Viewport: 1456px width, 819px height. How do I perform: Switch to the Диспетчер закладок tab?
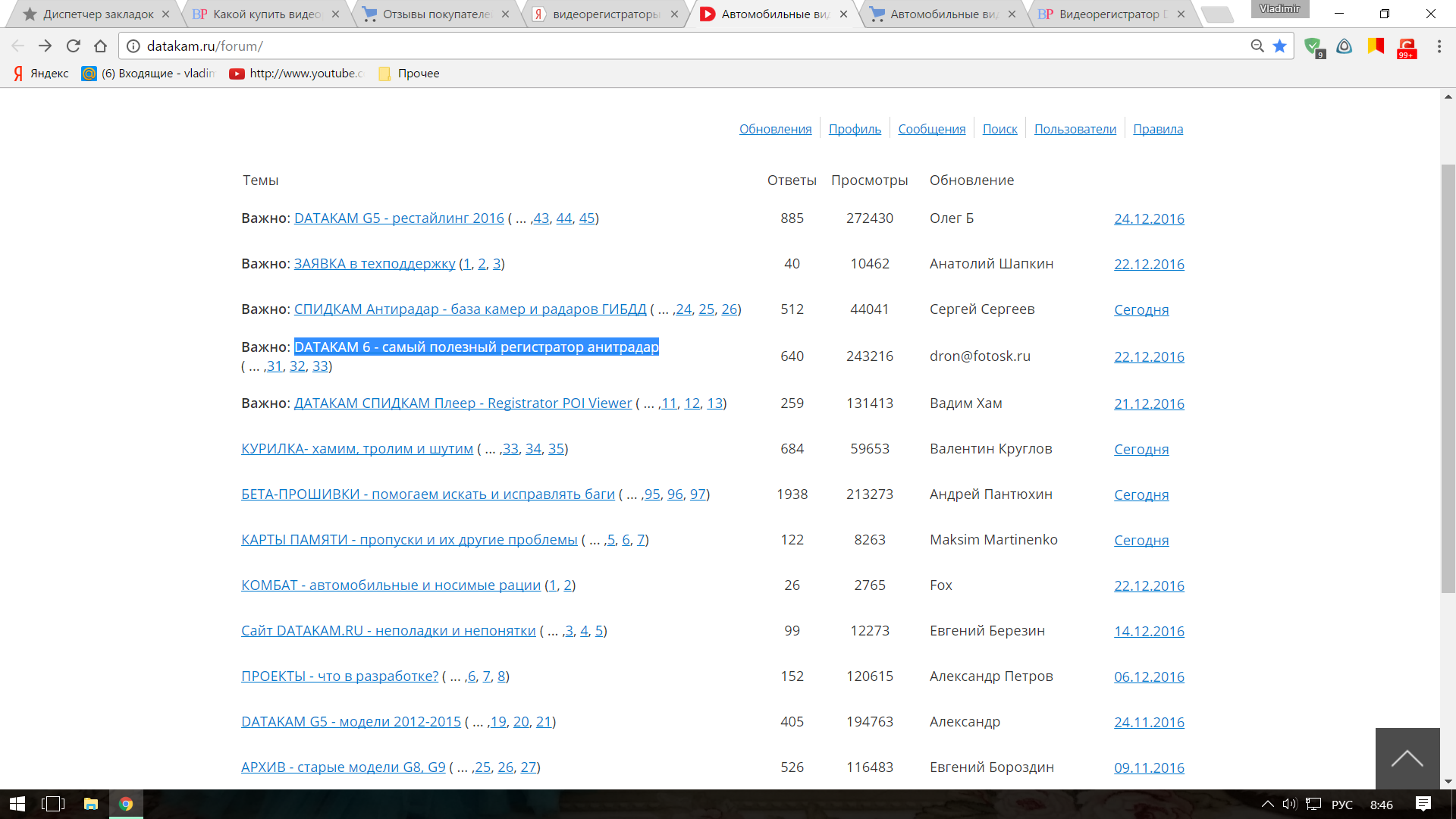point(96,14)
